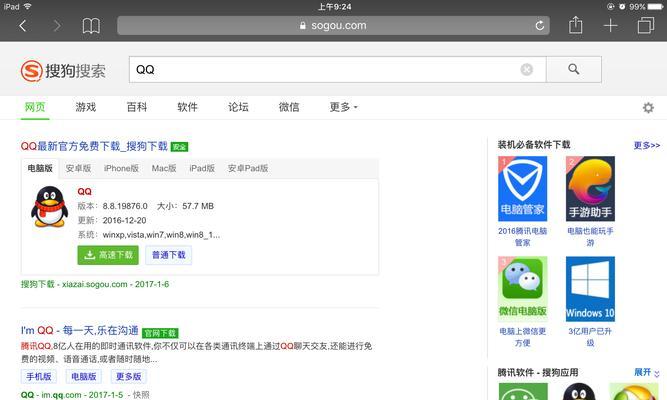Open the QQ最新官方免费下载 result title
Screen dimensions: 667x400
[x=94, y=146]
